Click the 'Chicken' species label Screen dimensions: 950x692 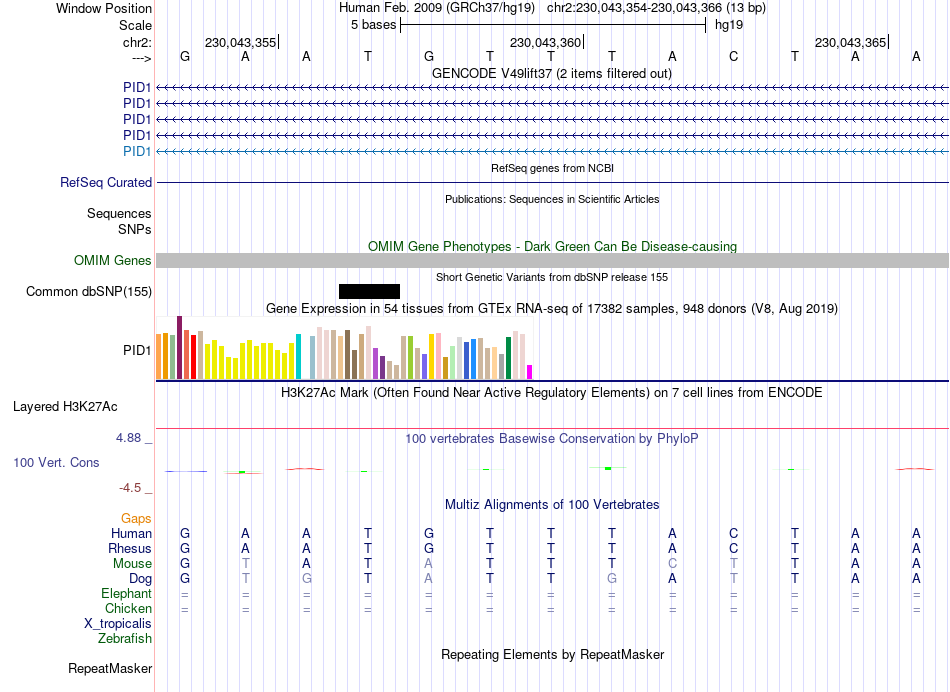click(x=128, y=608)
